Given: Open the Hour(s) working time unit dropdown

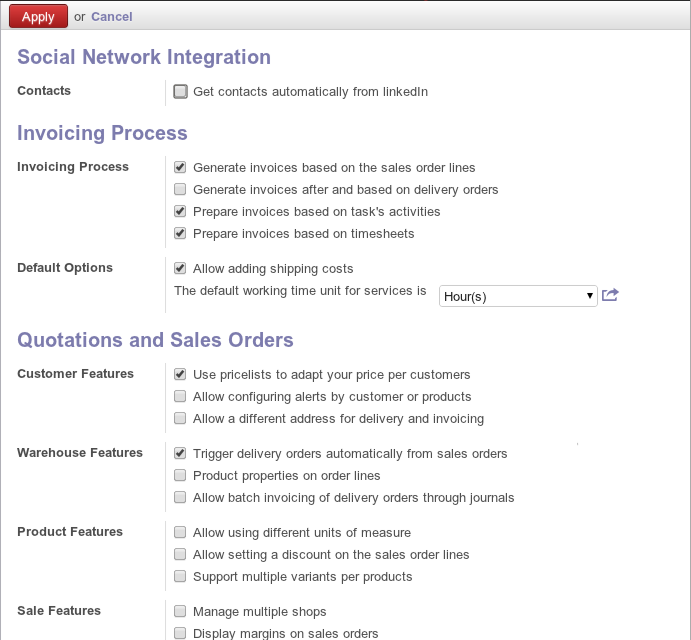Looking at the screenshot, I should point(518,296).
